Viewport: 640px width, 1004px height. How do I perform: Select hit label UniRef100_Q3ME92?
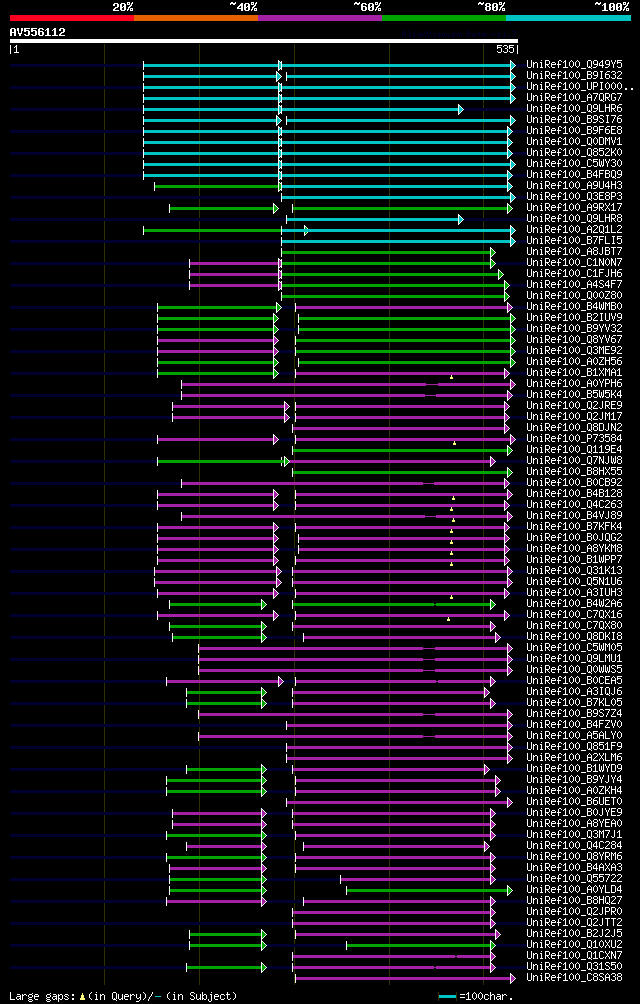coord(574,351)
